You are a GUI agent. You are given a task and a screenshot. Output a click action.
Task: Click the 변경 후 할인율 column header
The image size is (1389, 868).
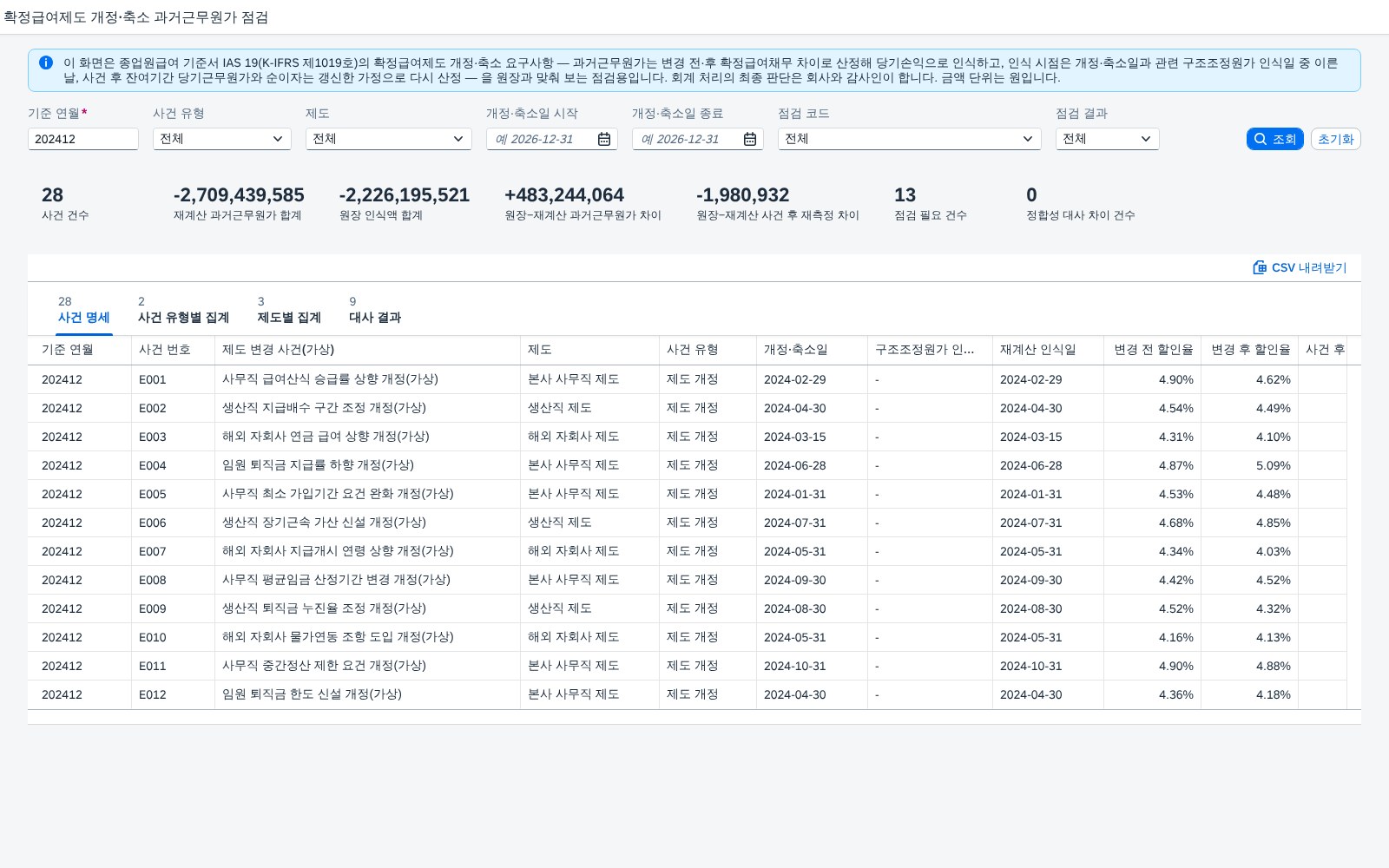click(1249, 350)
